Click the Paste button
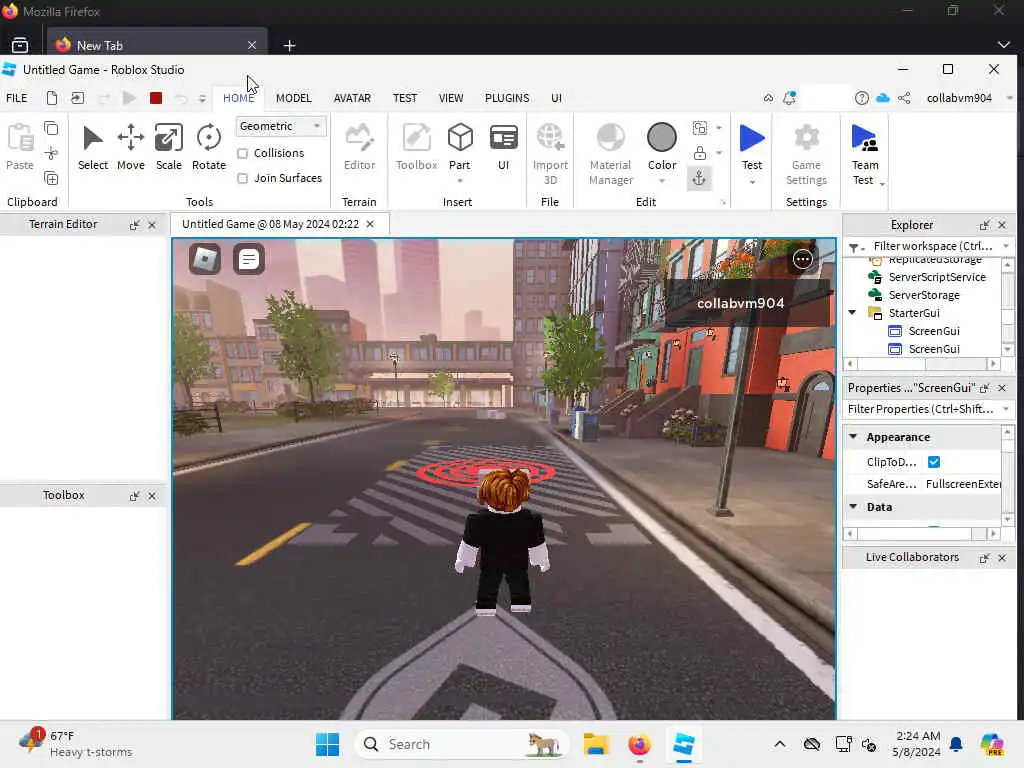This screenshot has width=1024, height=768. tap(20, 148)
